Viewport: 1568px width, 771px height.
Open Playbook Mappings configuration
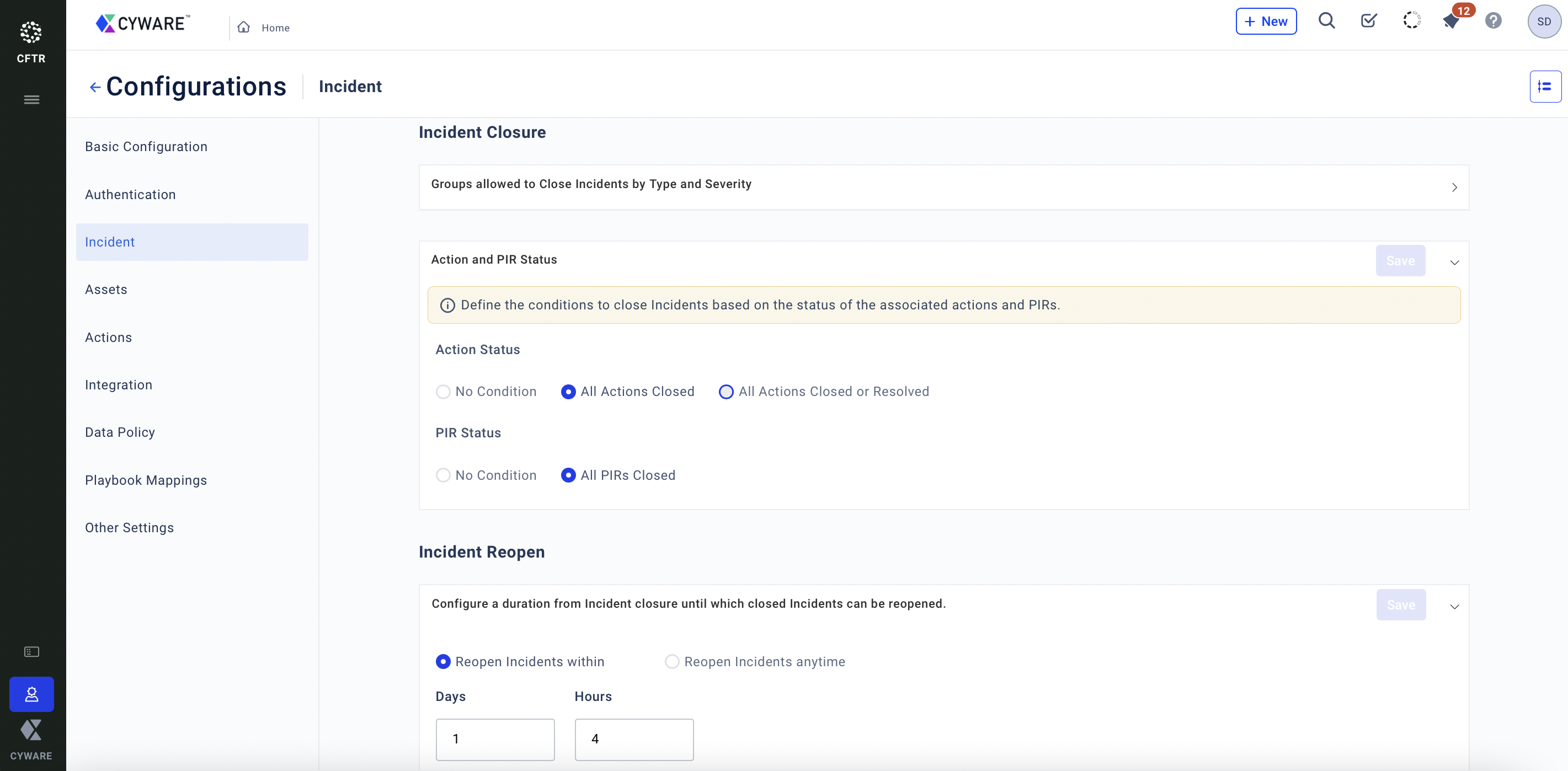[146, 480]
